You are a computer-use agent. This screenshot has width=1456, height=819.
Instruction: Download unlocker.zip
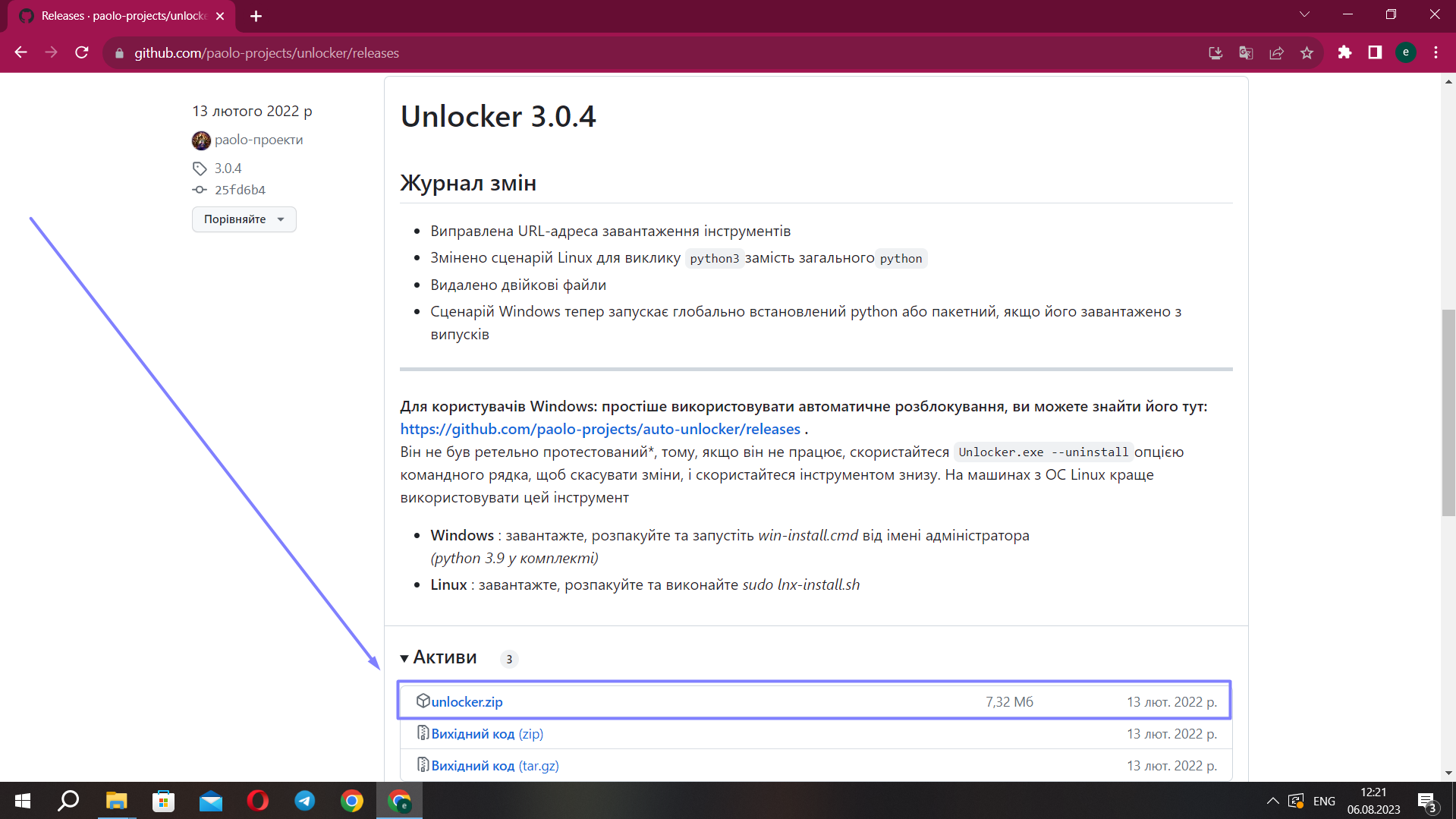(467, 702)
